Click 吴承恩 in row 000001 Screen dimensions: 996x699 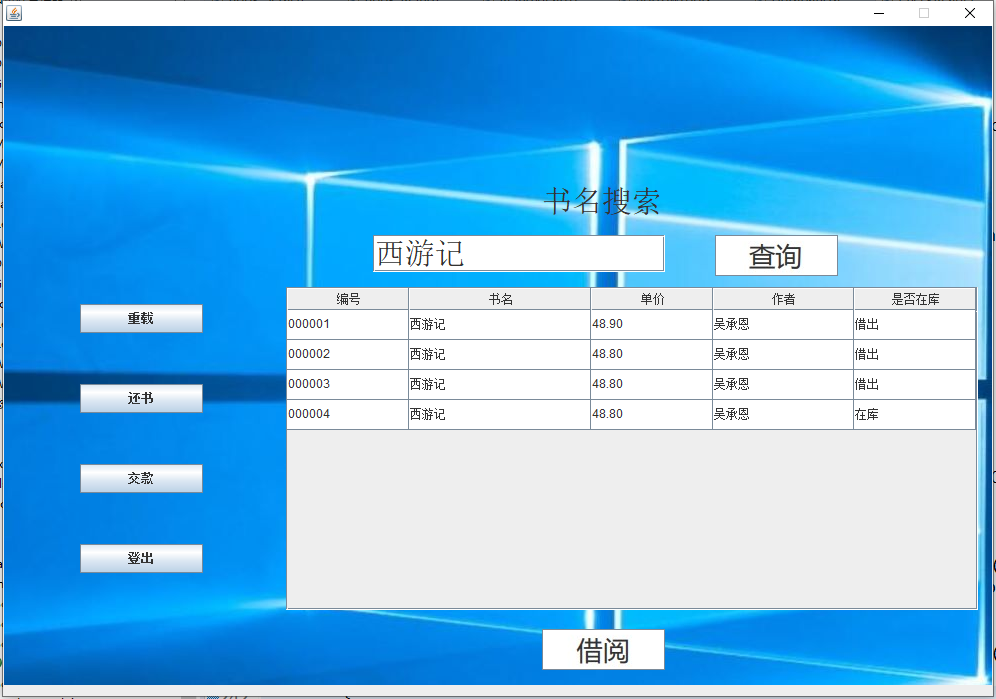783,324
